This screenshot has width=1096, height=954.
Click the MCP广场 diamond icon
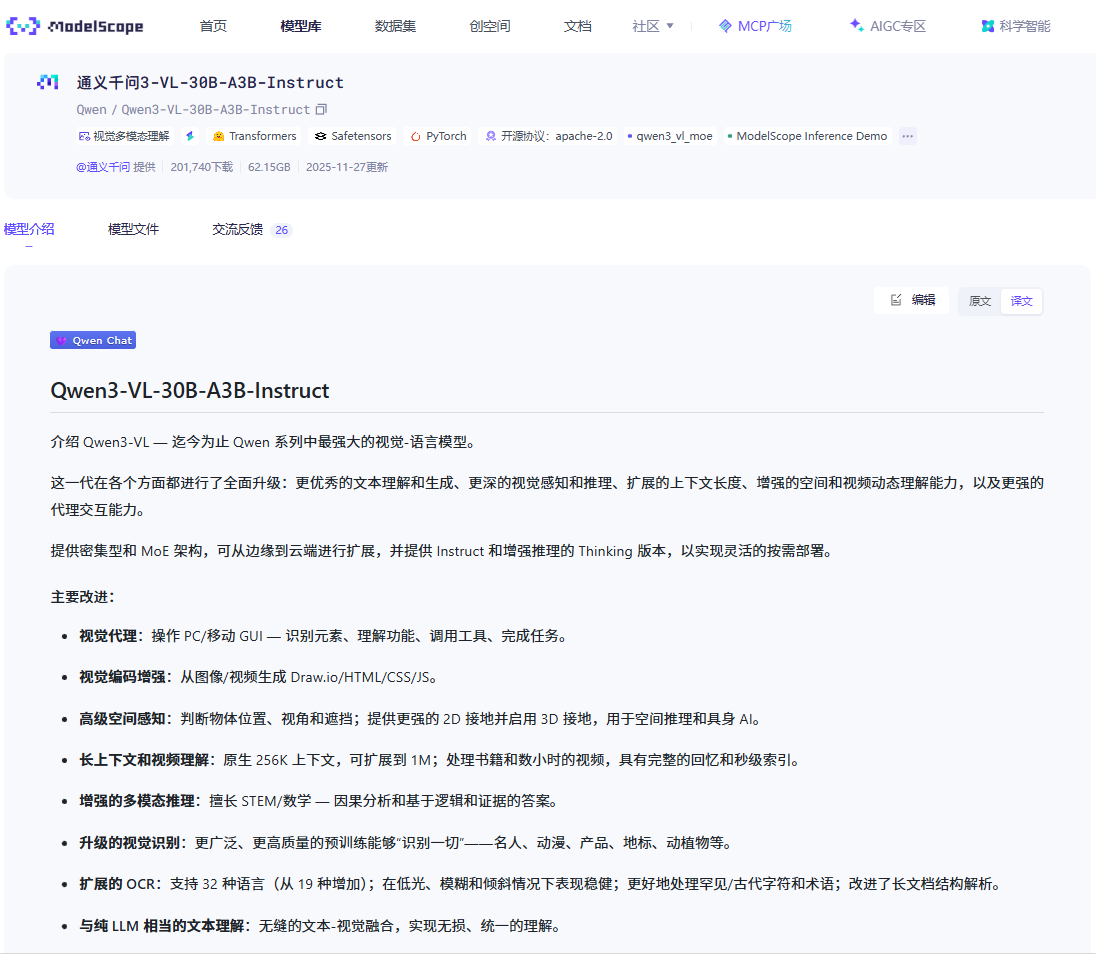[x=725, y=27]
